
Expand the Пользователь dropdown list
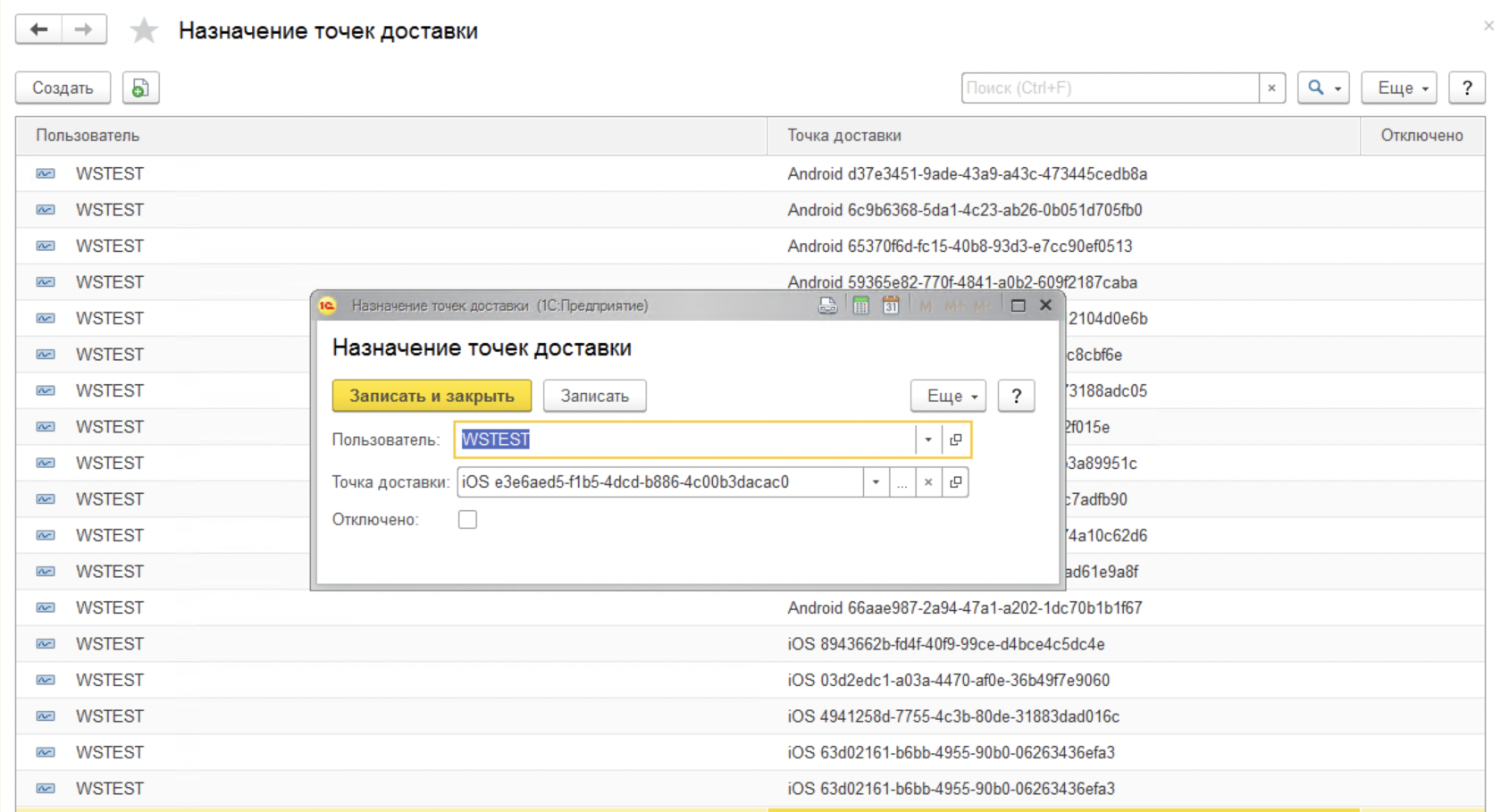click(x=928, y=439)
